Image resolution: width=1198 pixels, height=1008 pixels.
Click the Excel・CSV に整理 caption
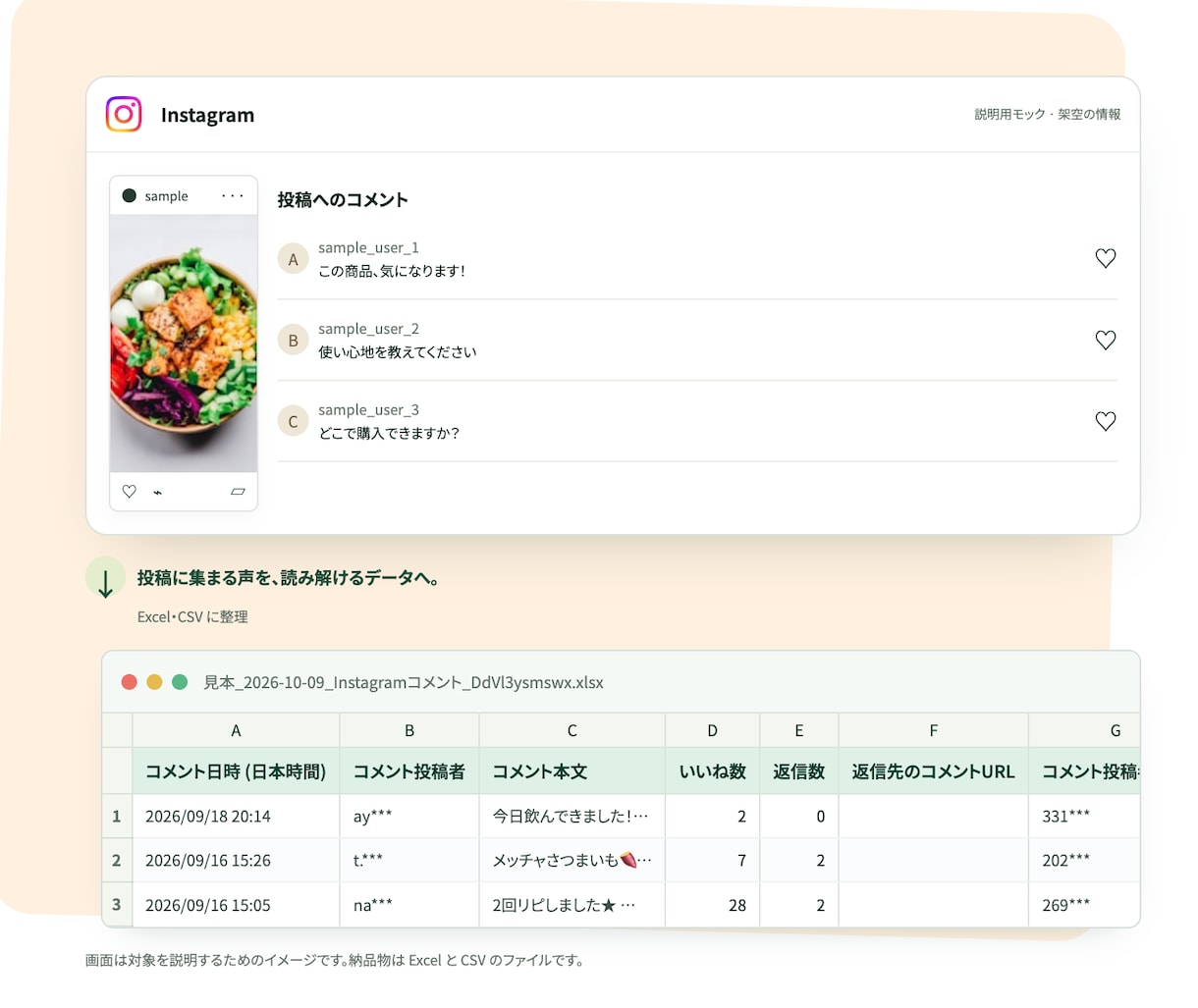192,616
